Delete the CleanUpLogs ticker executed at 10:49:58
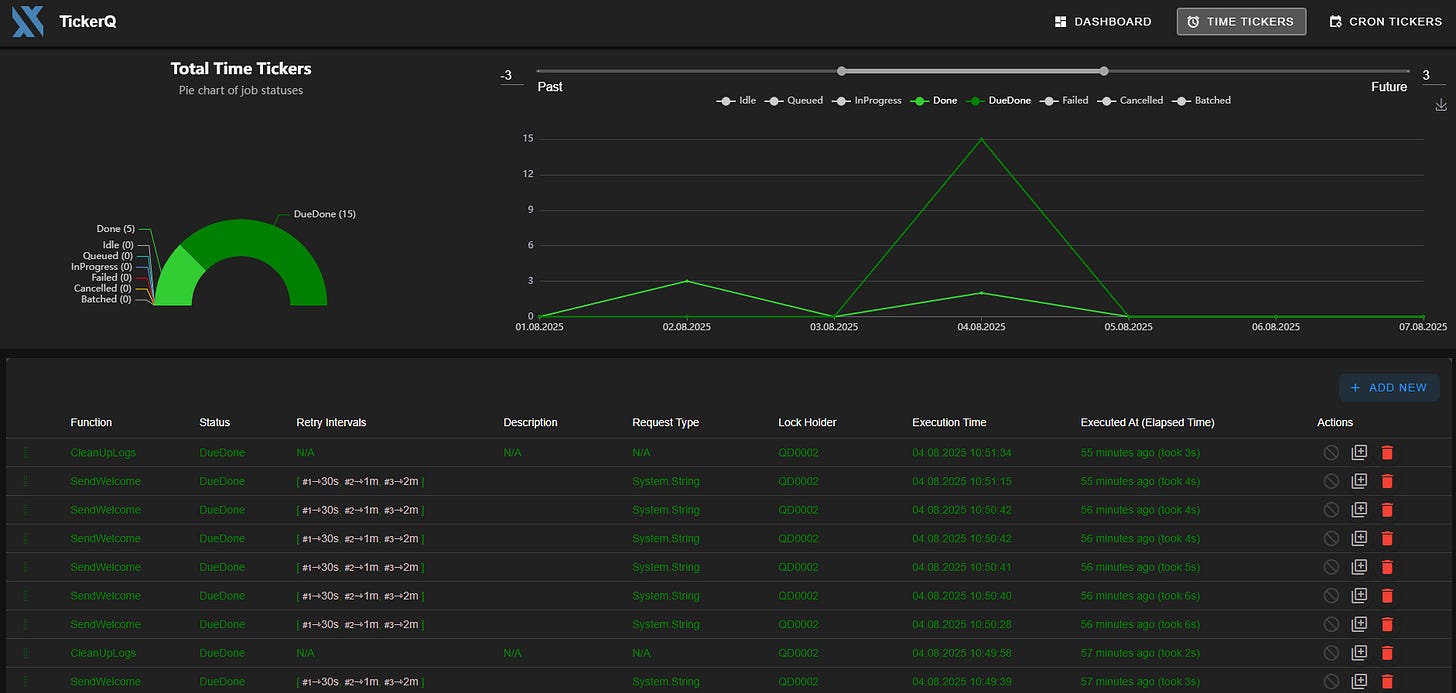The image size is (1456, 693). pyautogui.click(x=1387, y=653)
